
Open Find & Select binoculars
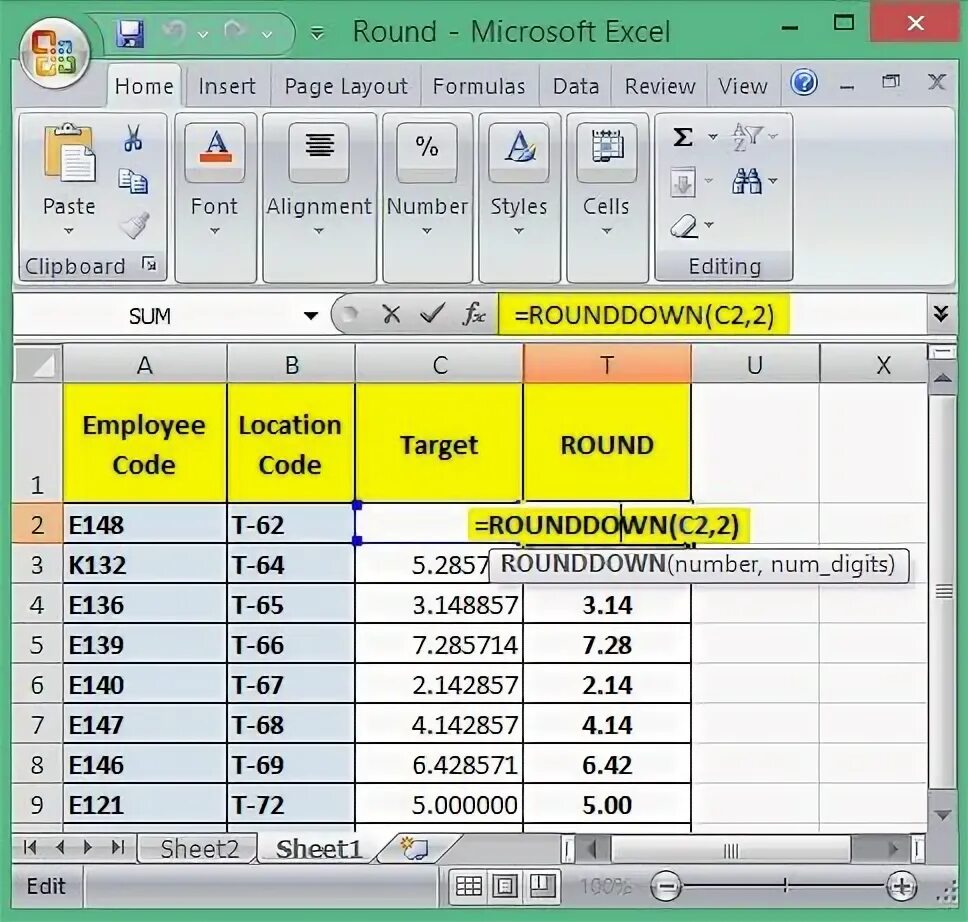(753, 181)
